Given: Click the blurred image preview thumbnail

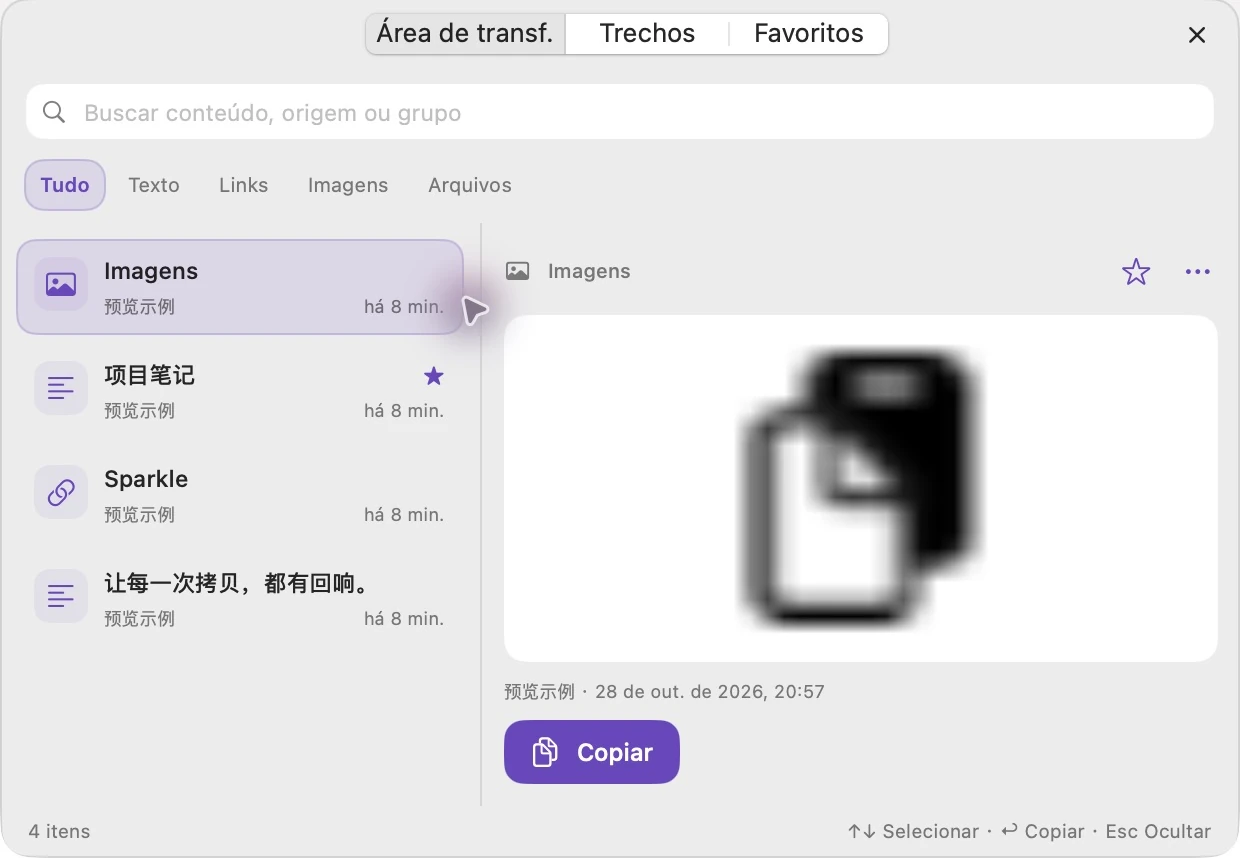Looking at the screenshot, I should click(x=861, y=489).
